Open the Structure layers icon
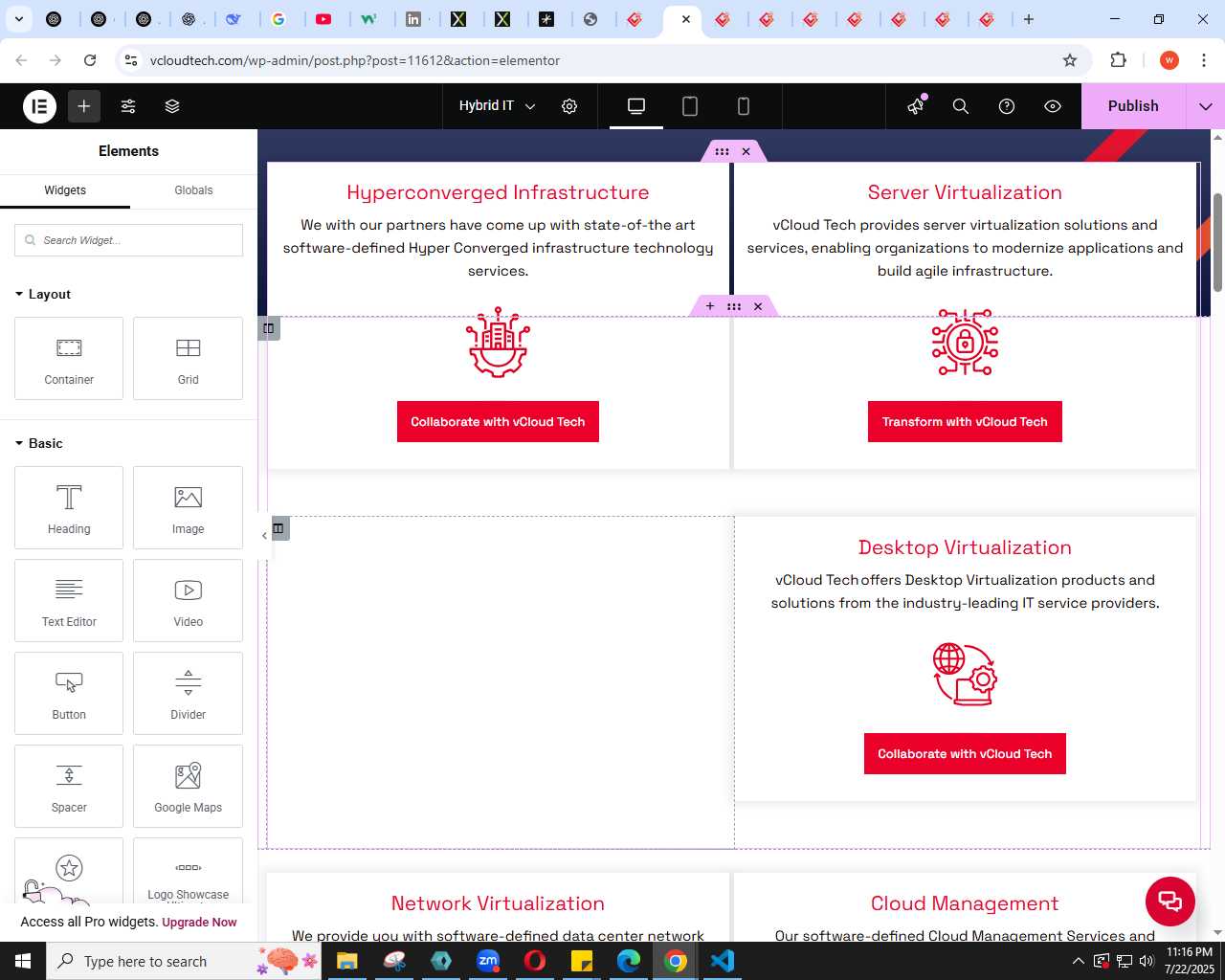This screenshot has height=980, width=1225. point(172,106)
